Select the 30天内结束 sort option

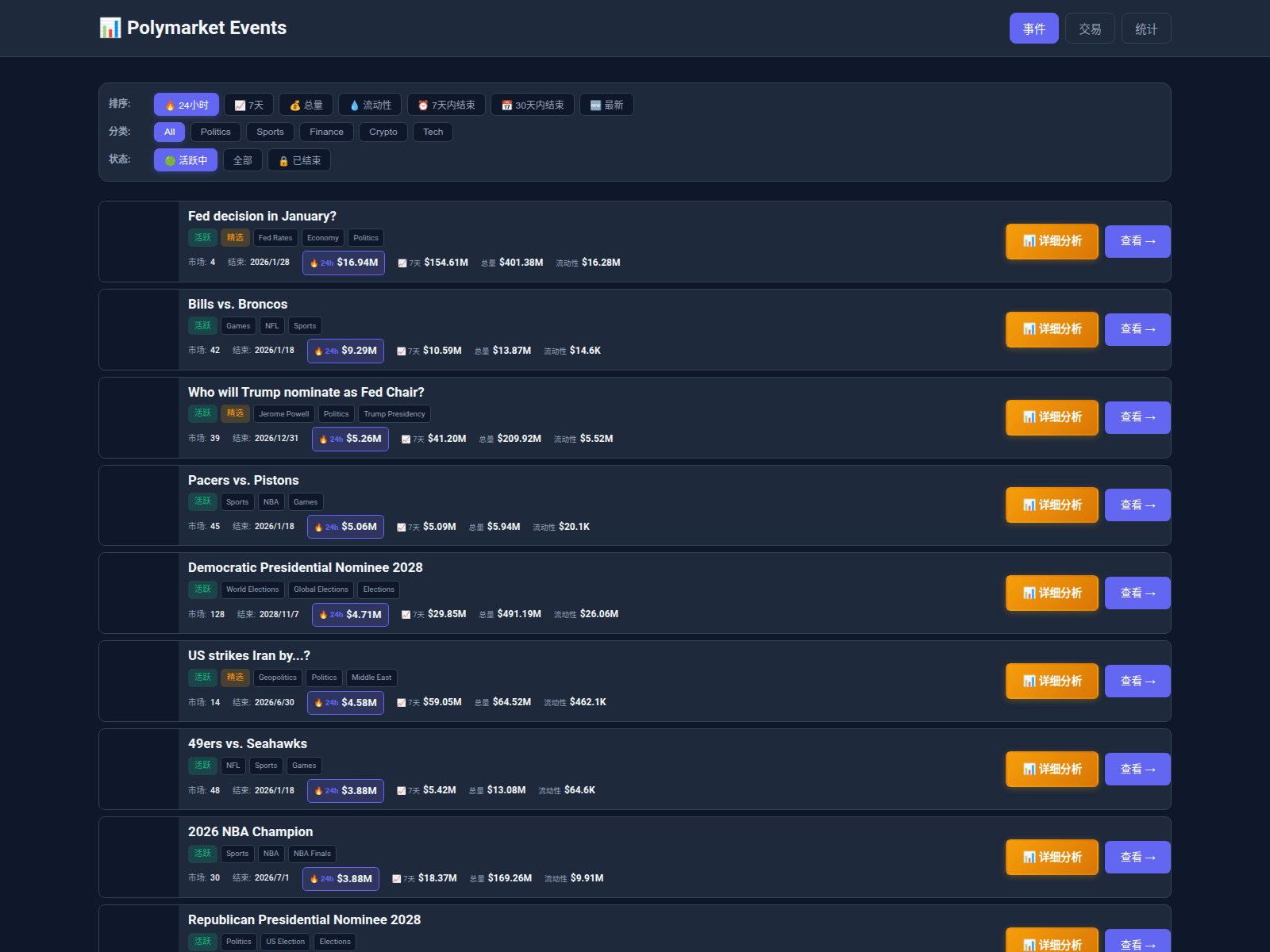[533, 105]
